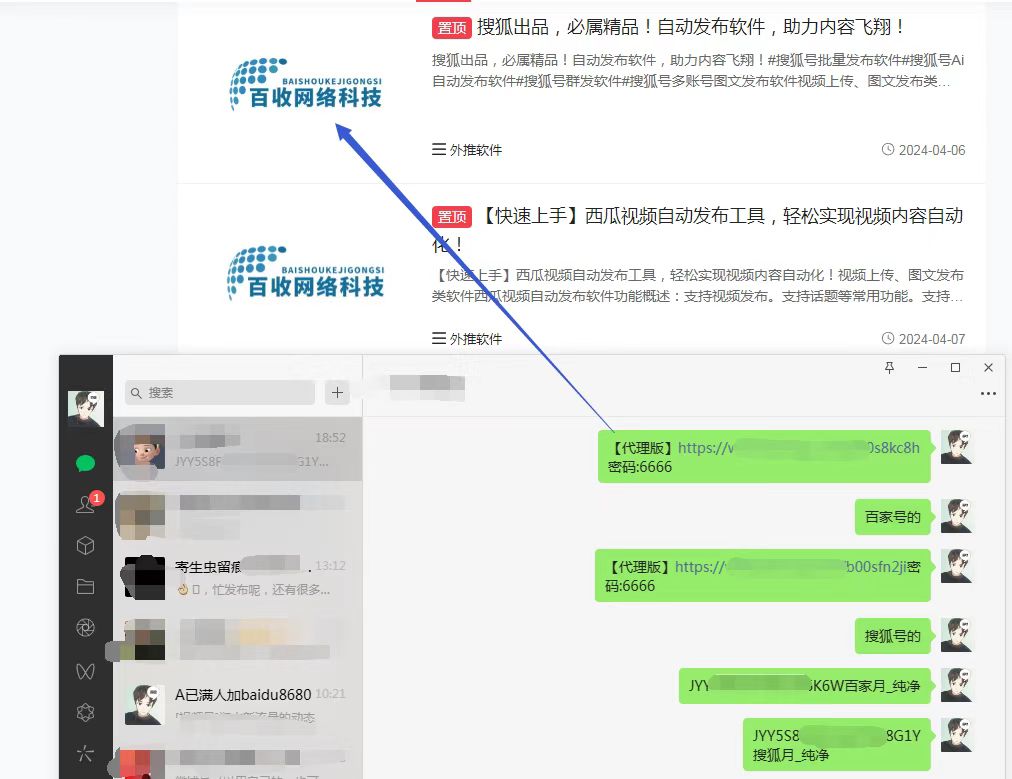
Task: Click the 百收网络科技 thumbnail of the 搜狐 article
Action: click(306, 85)
